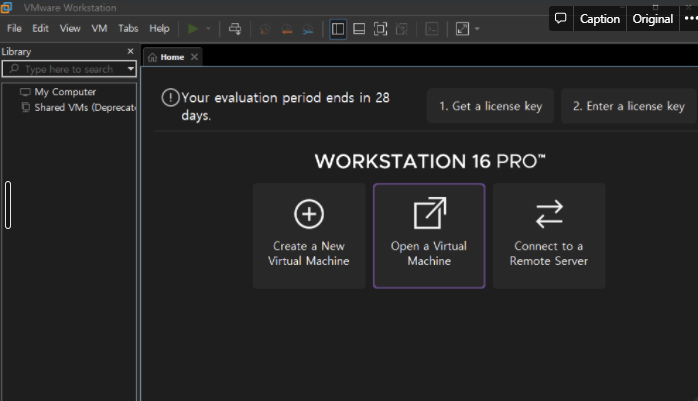Click Connect to a Remote Server tile
The width and height of the screenshot is (698, 401).
[549, 236]
